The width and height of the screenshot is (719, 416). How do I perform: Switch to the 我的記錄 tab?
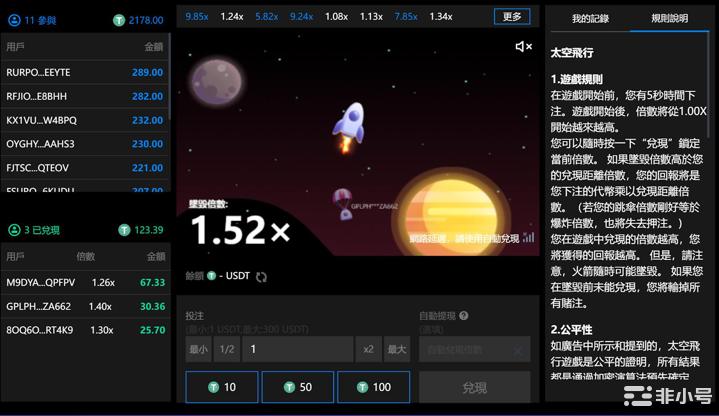[x=590, y=19]
